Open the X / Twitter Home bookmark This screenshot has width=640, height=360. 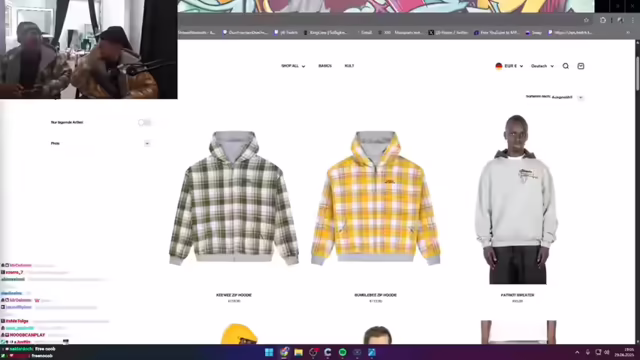[448, 33]
